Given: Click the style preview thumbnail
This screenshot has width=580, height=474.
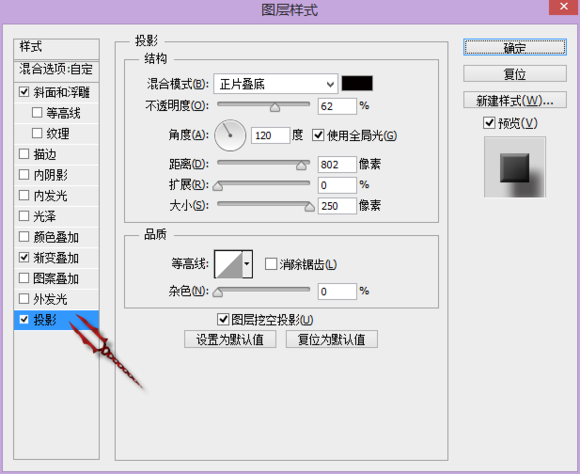Looking at the screenshot, I should point(515,167).
